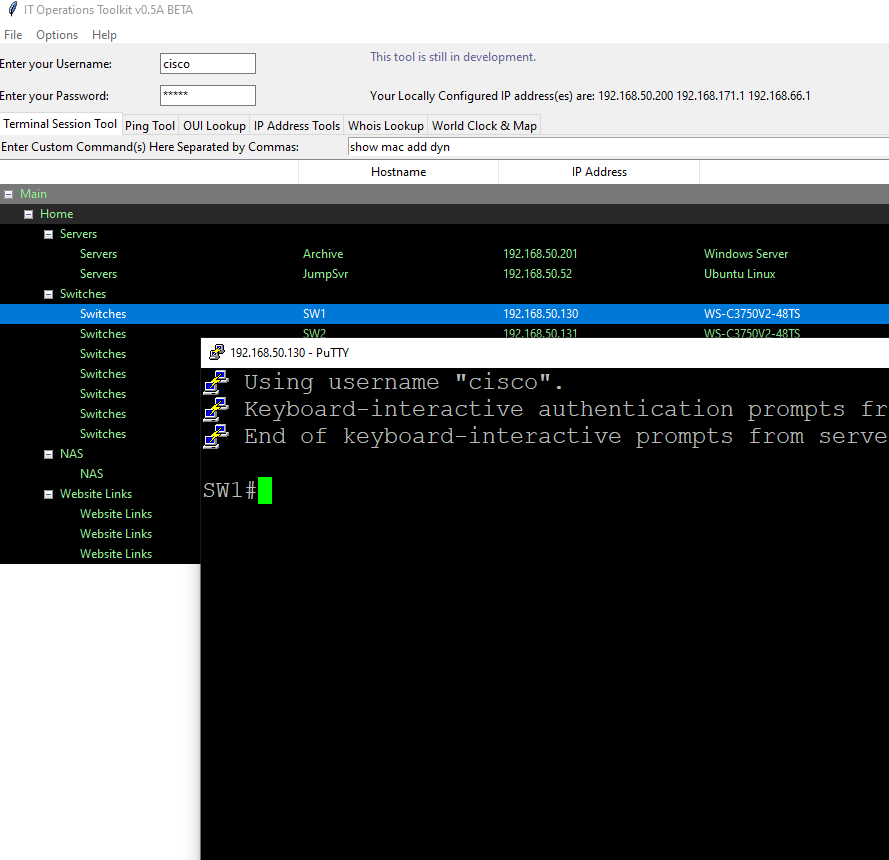Click the feather app icon in title bar
The image size is (889, 860).
coord(12,9)
